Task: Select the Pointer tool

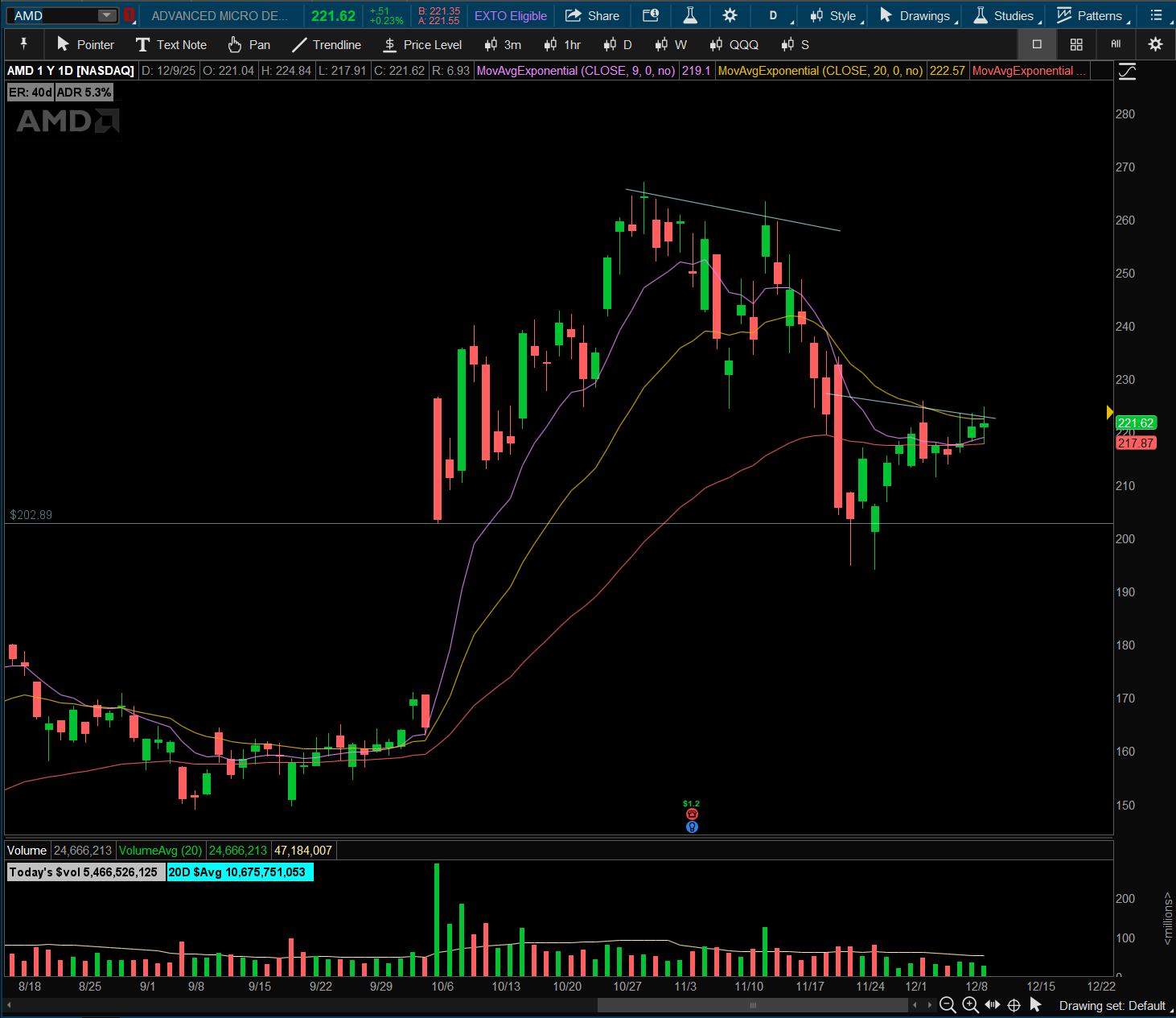Action: pos(85,44)
